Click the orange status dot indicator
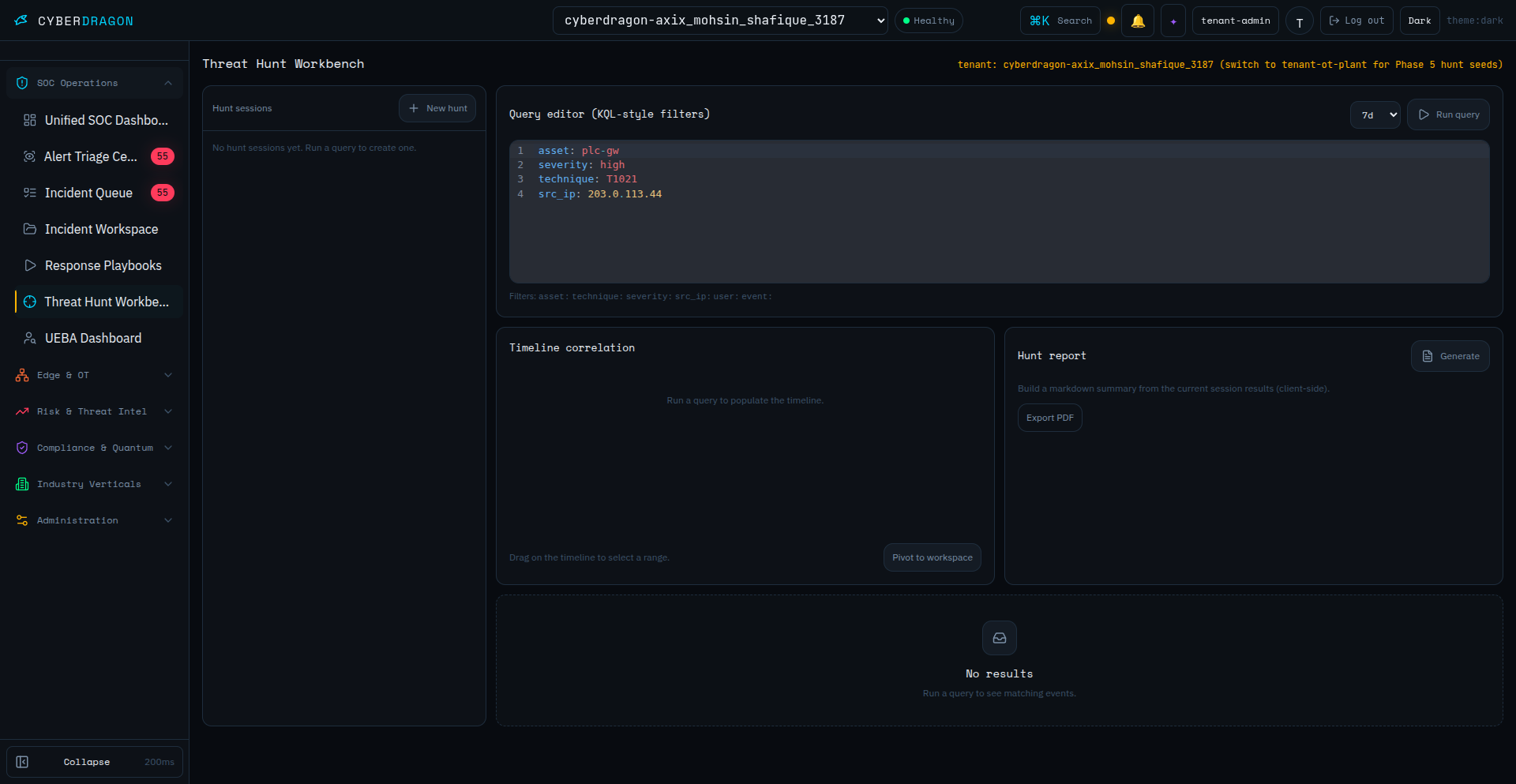 tap(1111, 21)
